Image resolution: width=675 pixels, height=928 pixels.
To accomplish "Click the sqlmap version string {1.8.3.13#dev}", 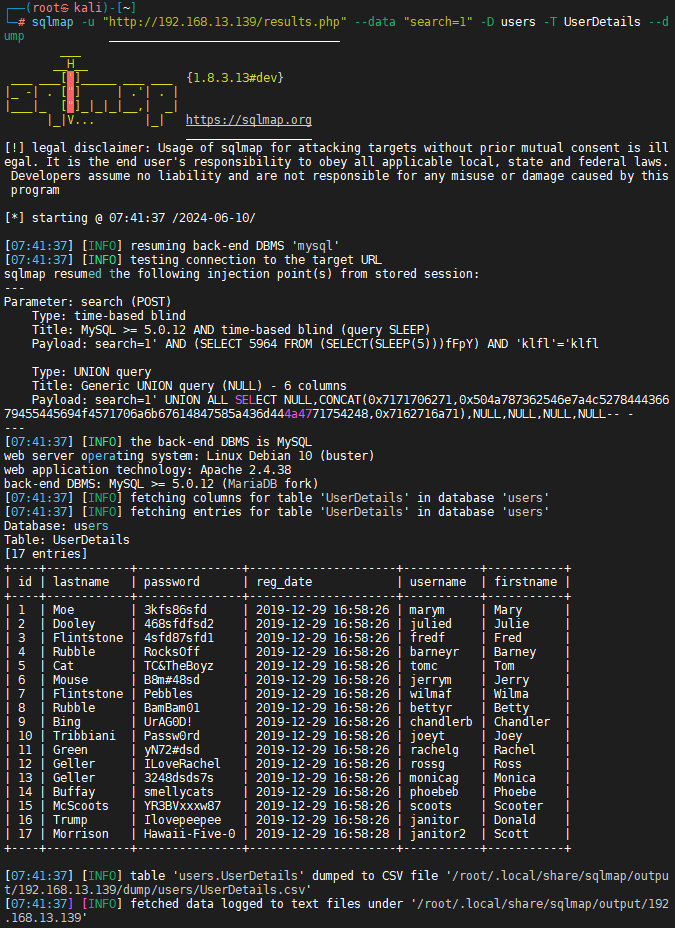I will coord(235,78).
